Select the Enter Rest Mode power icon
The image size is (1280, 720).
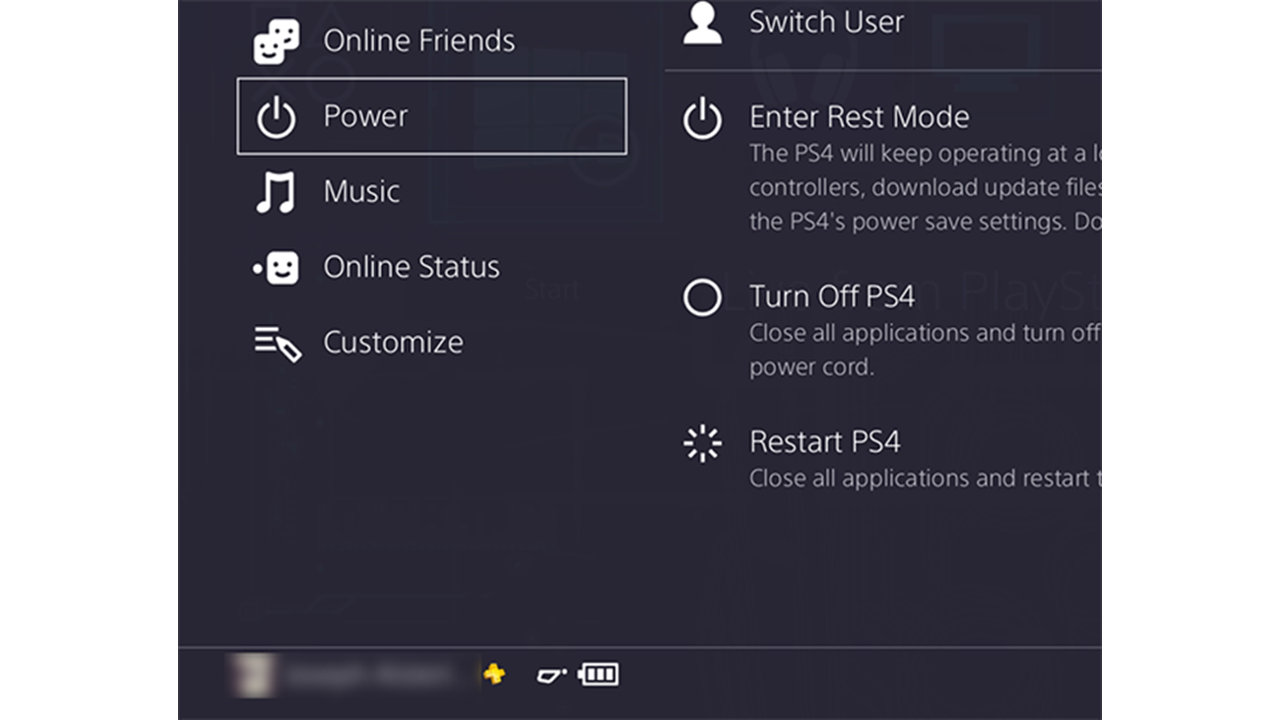pyautogui.click(x=702, y=118)
